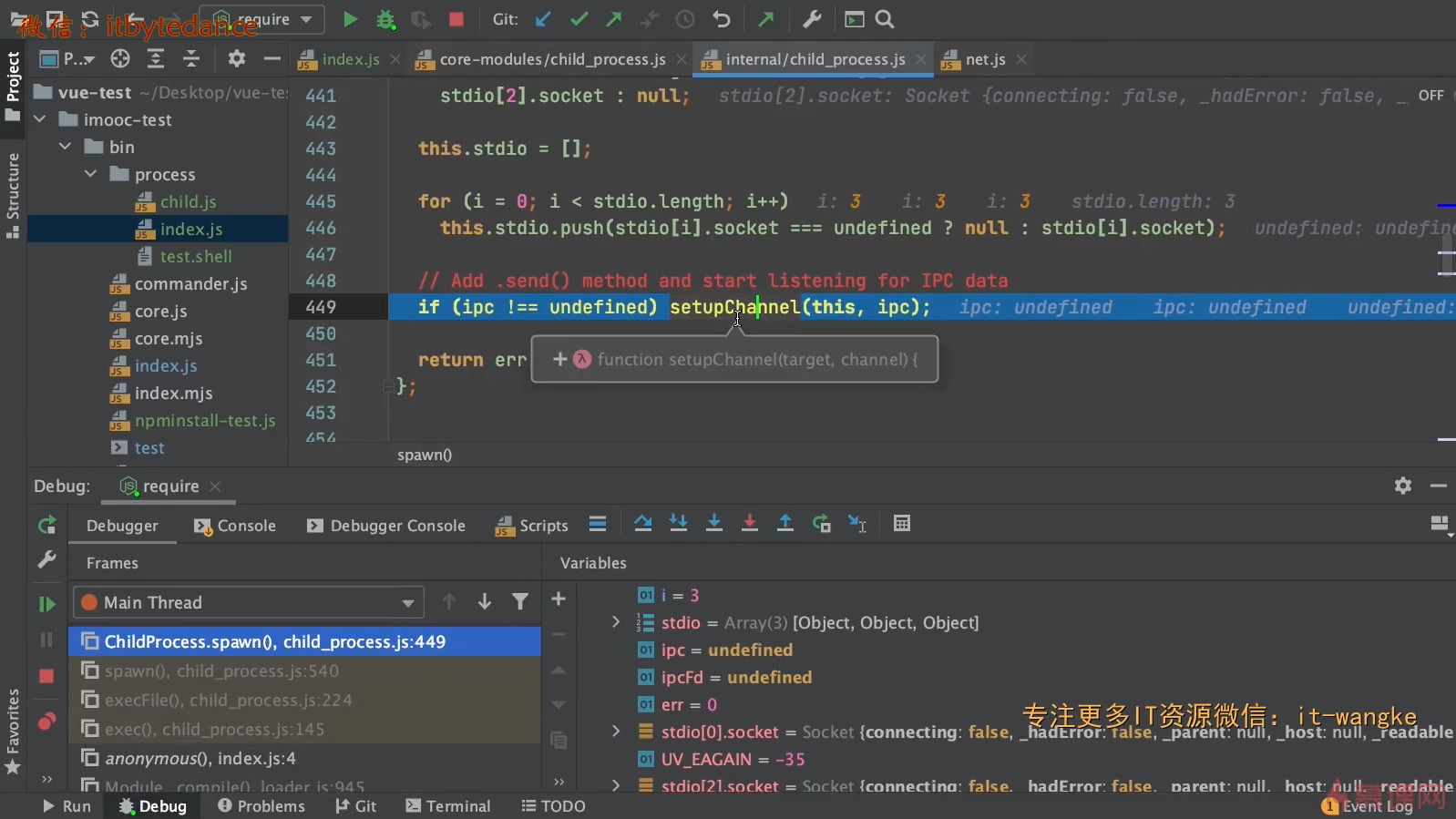Push commits with Git arrow
The width and height of the screenshot is (1456, 819).
[x=614, y=19]
